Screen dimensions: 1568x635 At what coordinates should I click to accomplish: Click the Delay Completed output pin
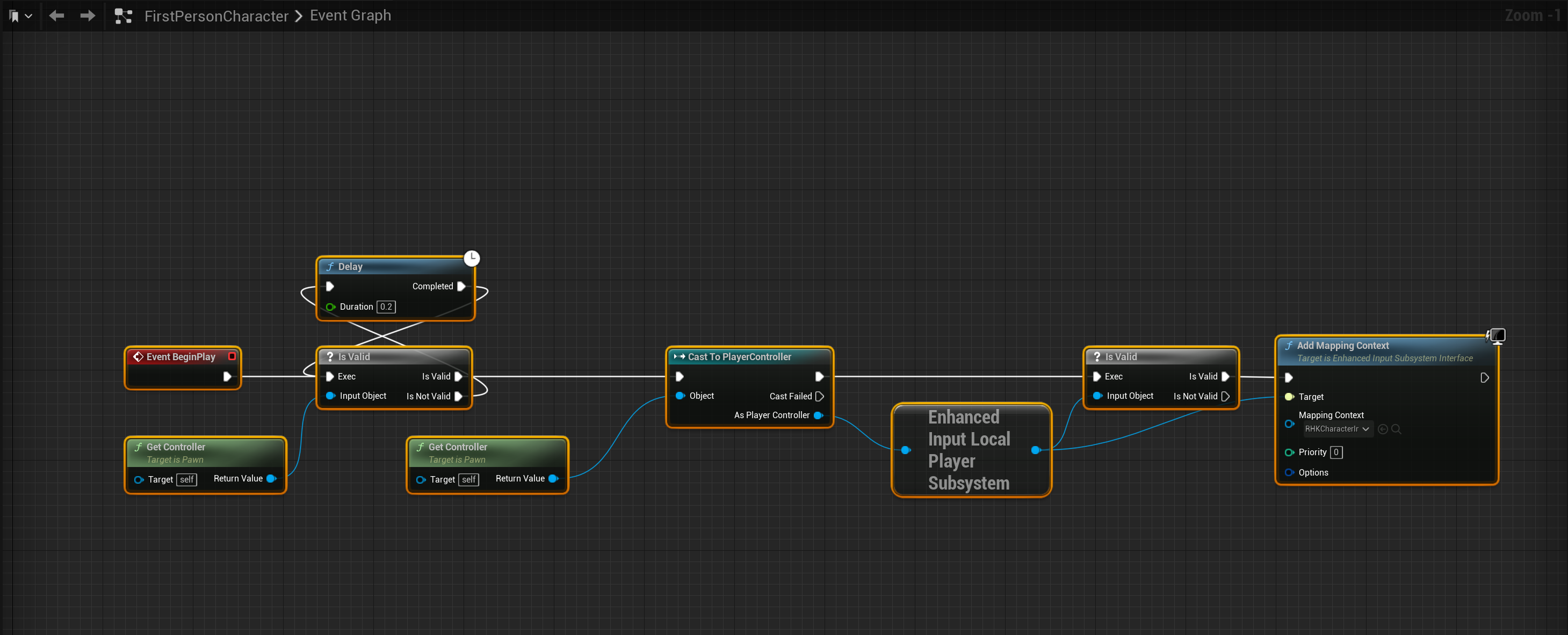461,286
